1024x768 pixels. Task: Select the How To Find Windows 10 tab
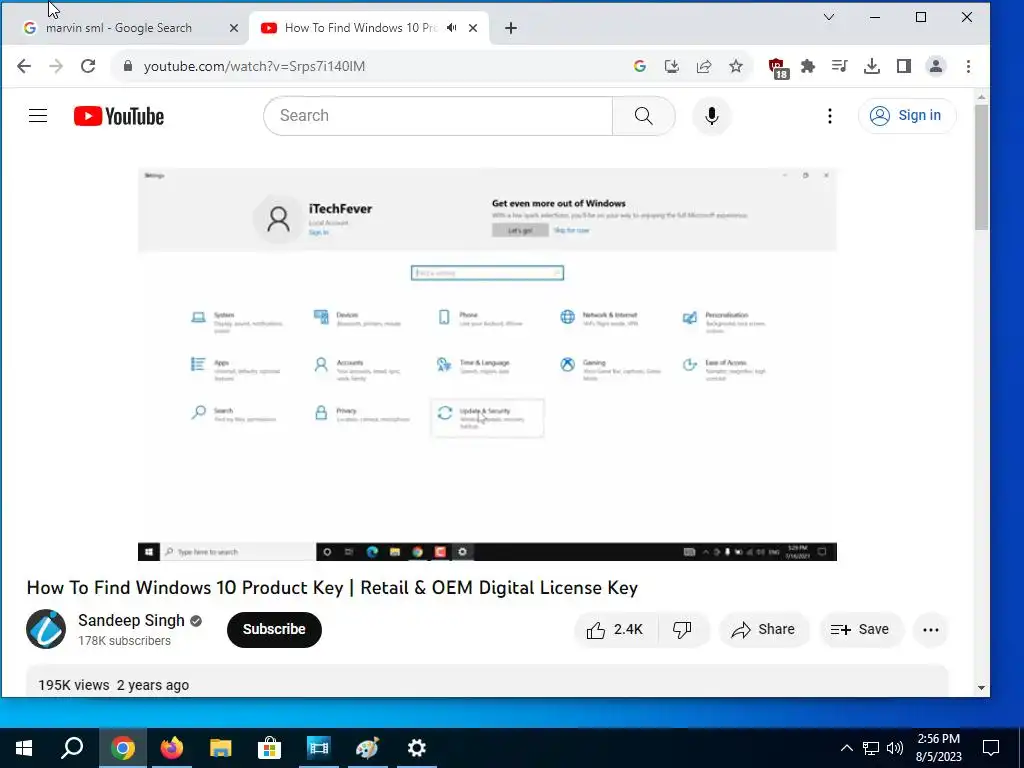coord(360,28)
